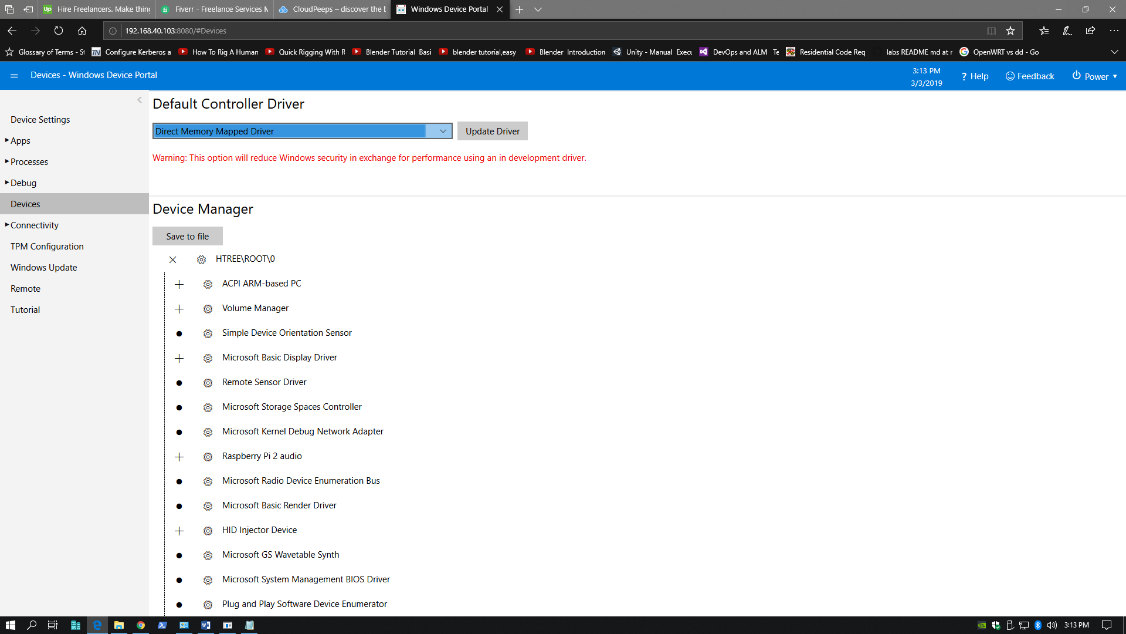1126x634 pixels.
Task: Click the Update Driver button
Action: (493, 131)
